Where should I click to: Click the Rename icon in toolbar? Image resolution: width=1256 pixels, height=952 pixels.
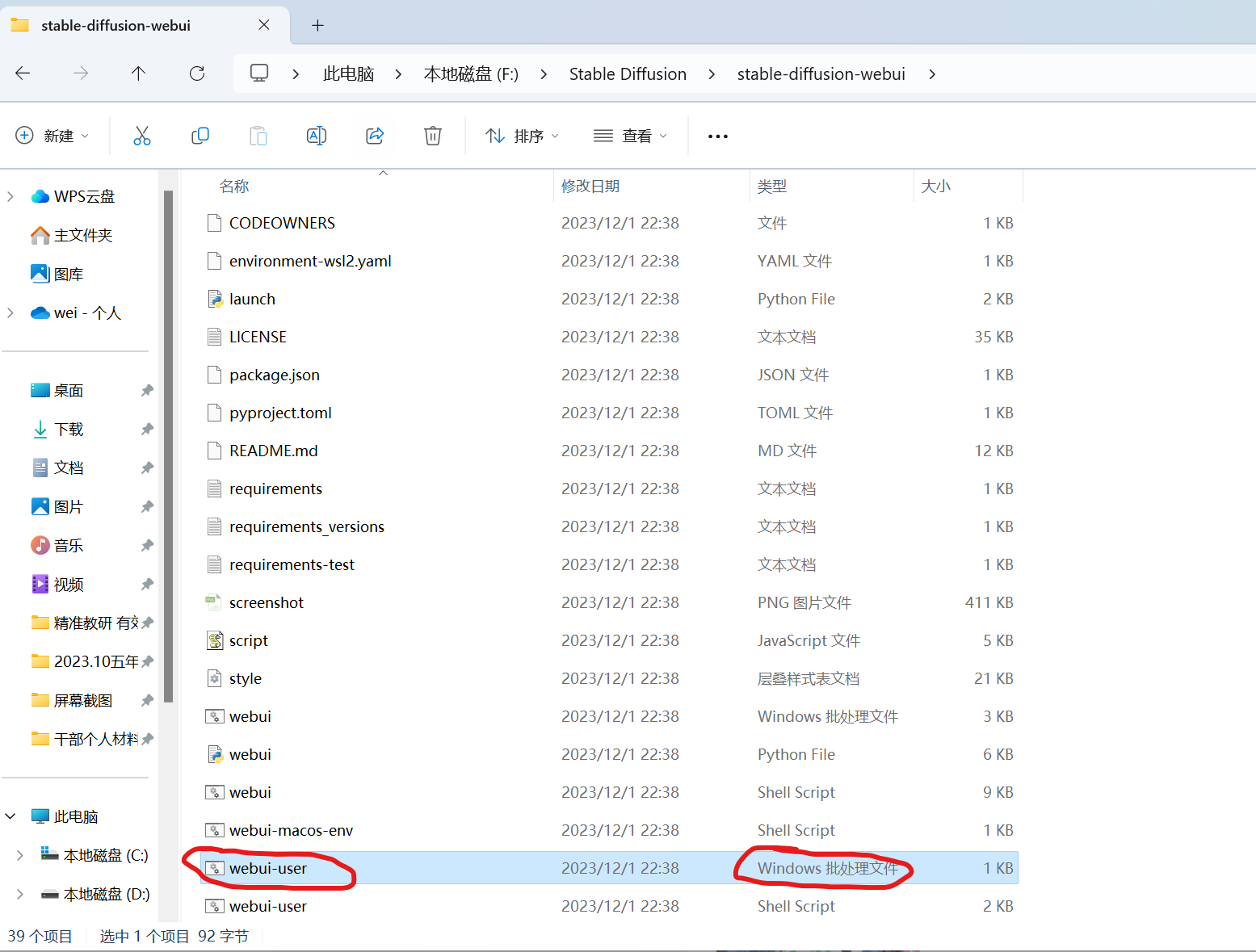click(x=317, y=136)
